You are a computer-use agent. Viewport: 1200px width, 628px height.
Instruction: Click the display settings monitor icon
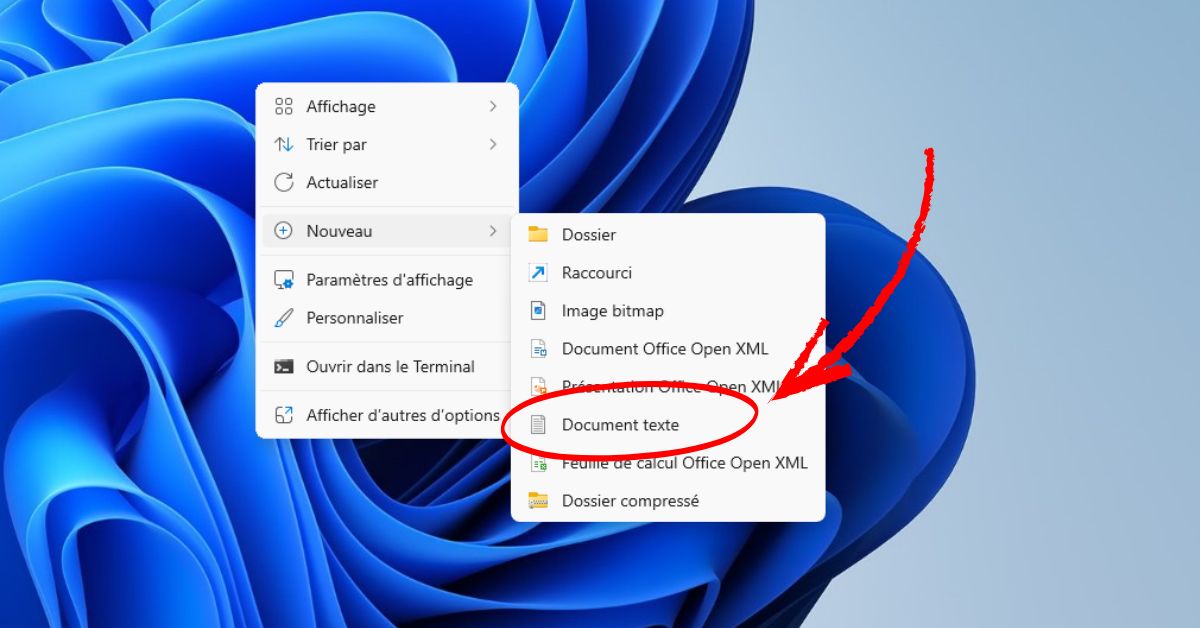point(284,280)
